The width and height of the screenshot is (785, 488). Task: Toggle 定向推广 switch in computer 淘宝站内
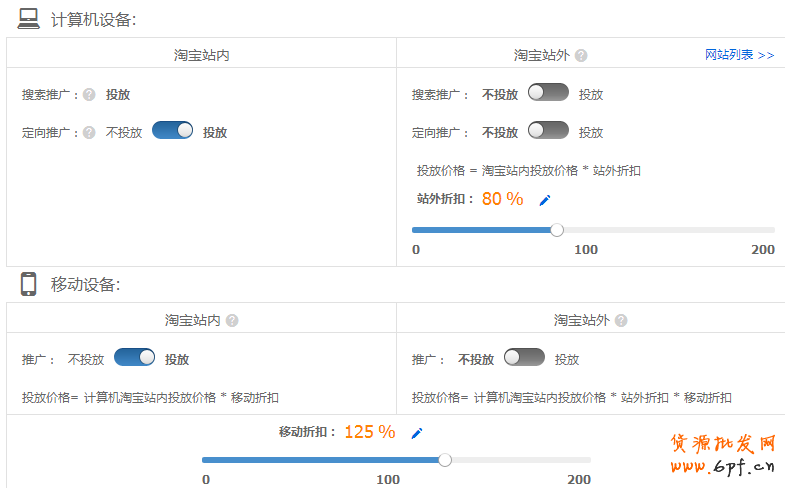pos(172,131)
